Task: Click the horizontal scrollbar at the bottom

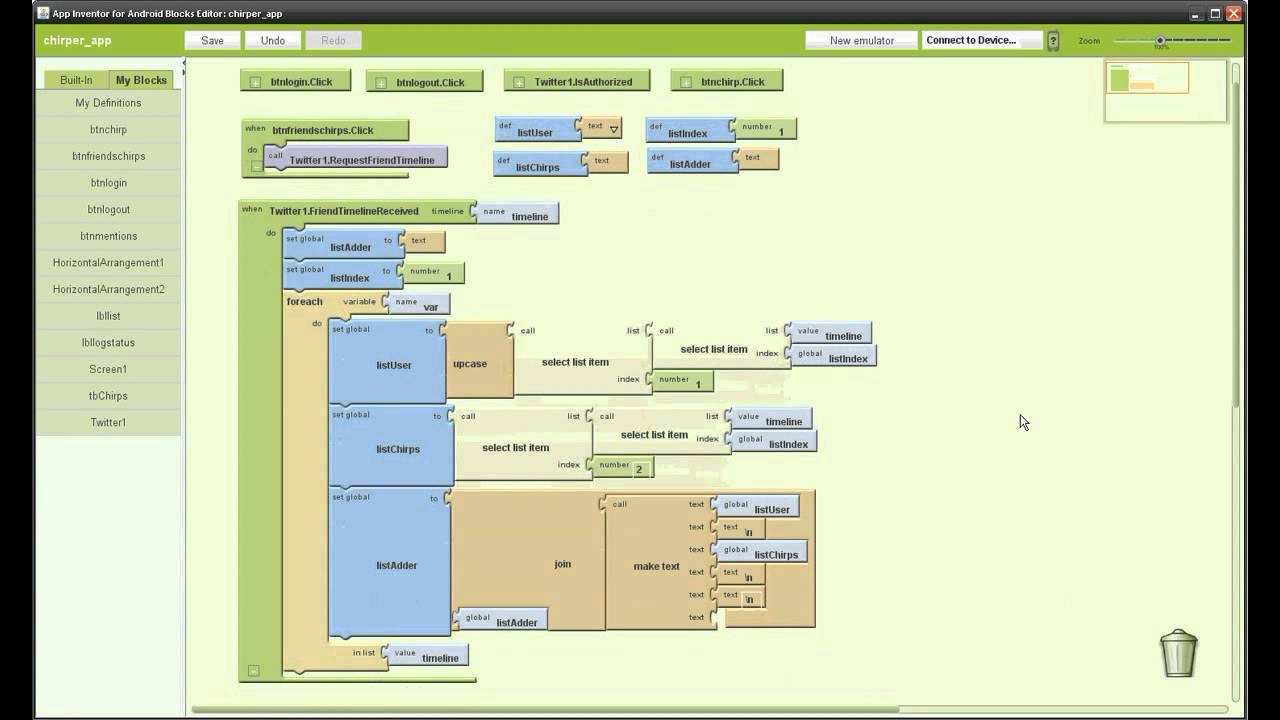Action: tap(545, 710)
